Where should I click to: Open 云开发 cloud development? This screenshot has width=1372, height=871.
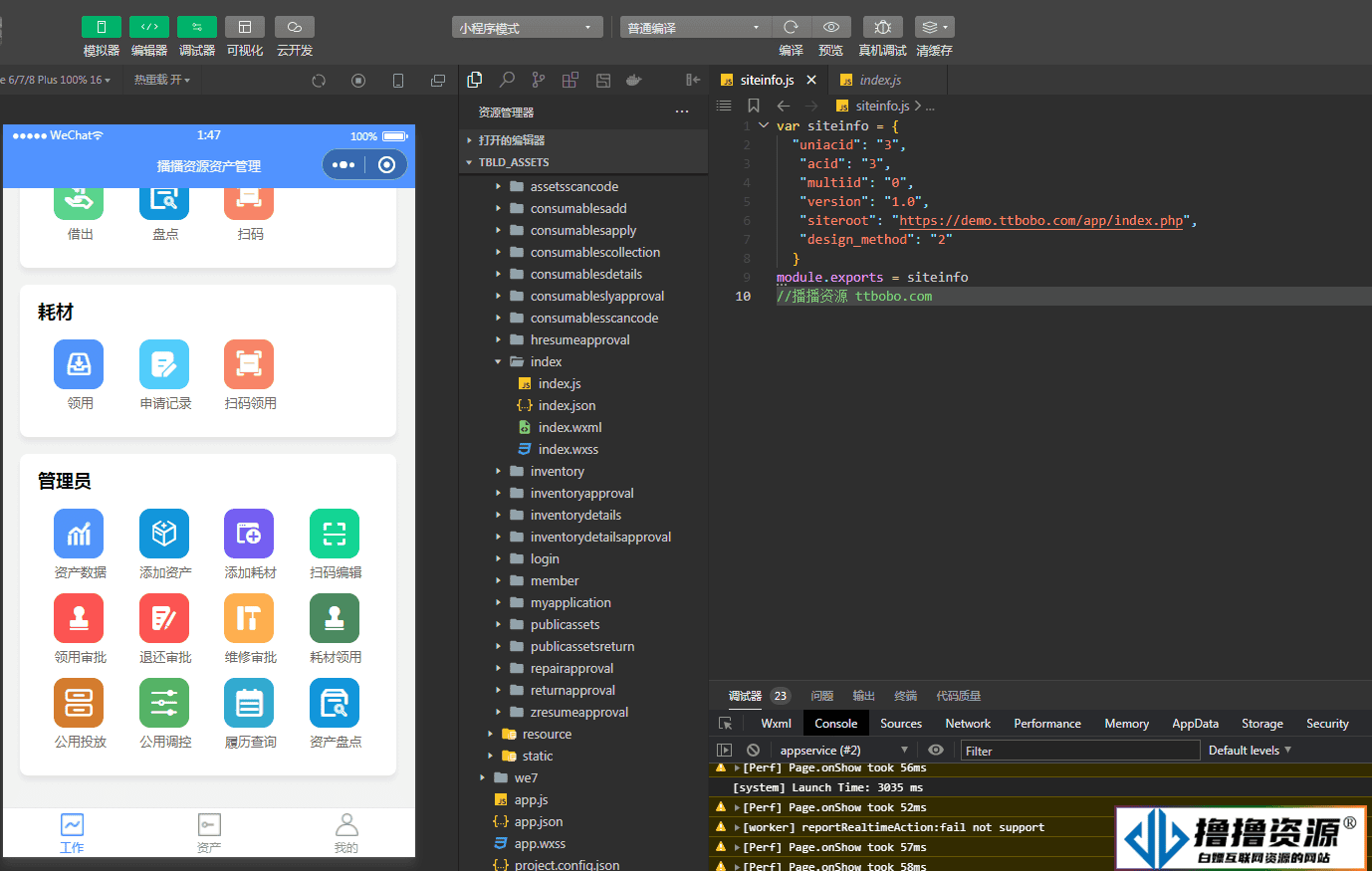(x=294, y=27)
